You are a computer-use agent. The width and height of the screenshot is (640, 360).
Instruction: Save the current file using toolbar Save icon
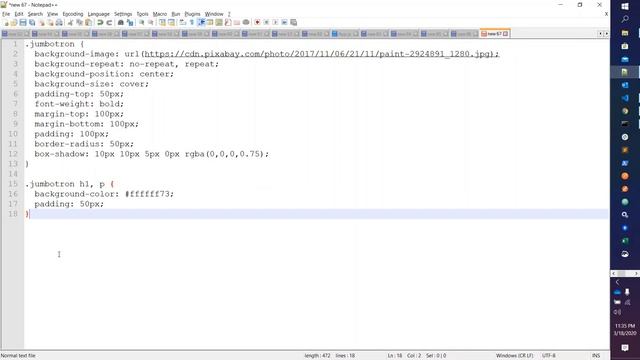23,22
